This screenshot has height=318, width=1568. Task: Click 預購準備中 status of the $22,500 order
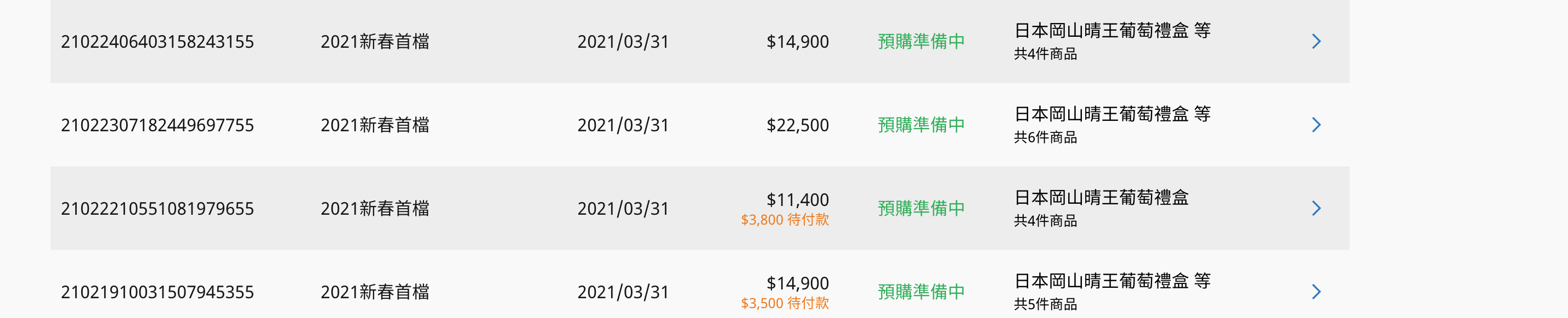click(x=921, y=125)
